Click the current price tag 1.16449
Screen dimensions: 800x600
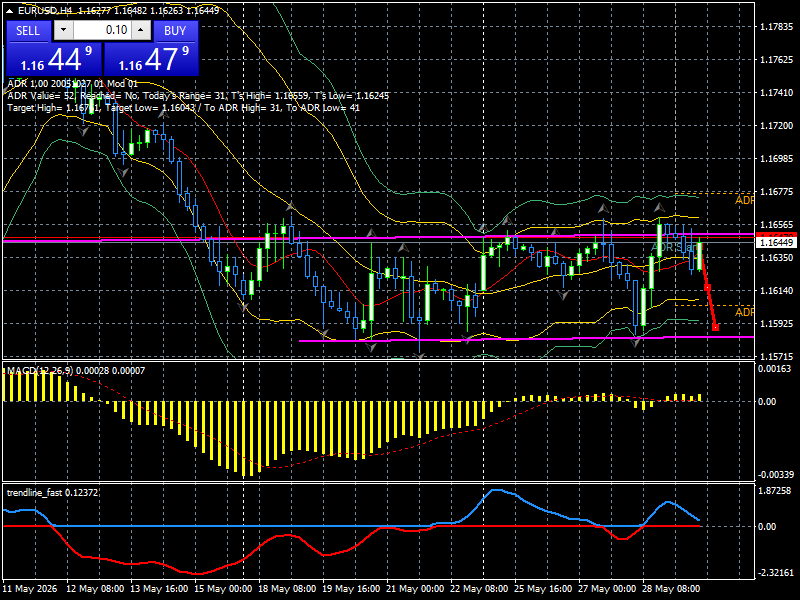point(777,243)
